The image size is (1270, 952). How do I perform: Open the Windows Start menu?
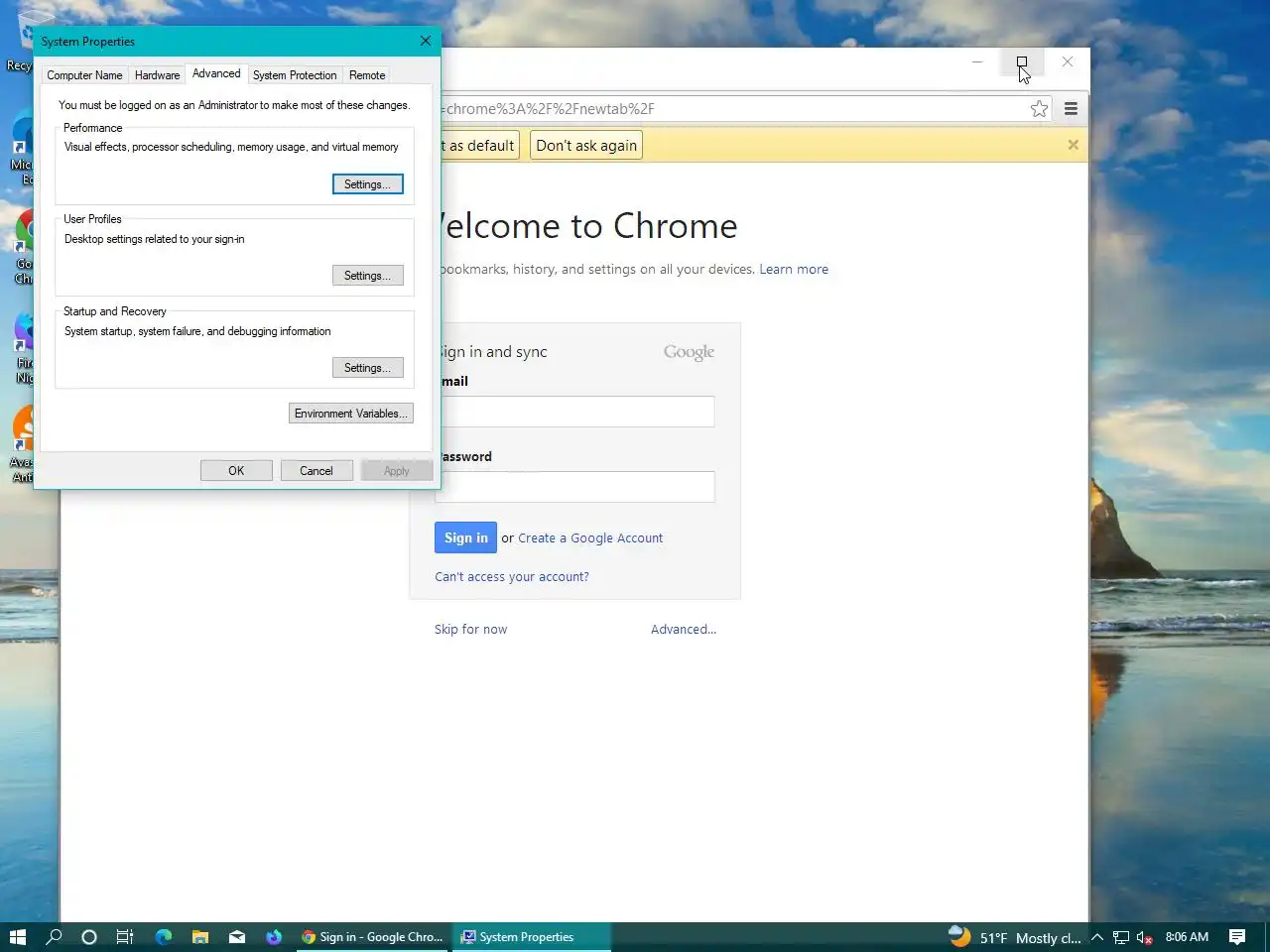coord(17,936)
